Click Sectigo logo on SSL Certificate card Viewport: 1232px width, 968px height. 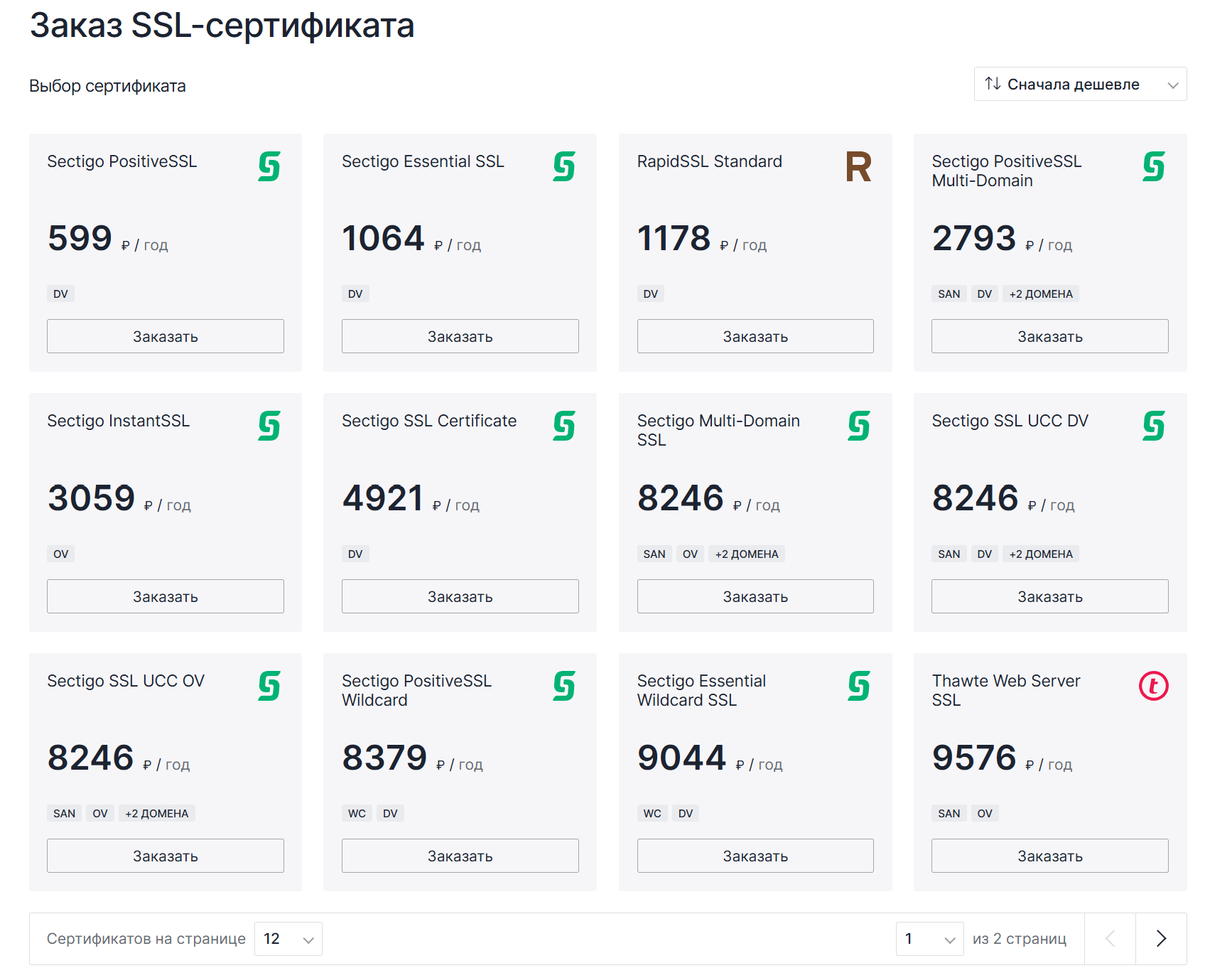564,426
